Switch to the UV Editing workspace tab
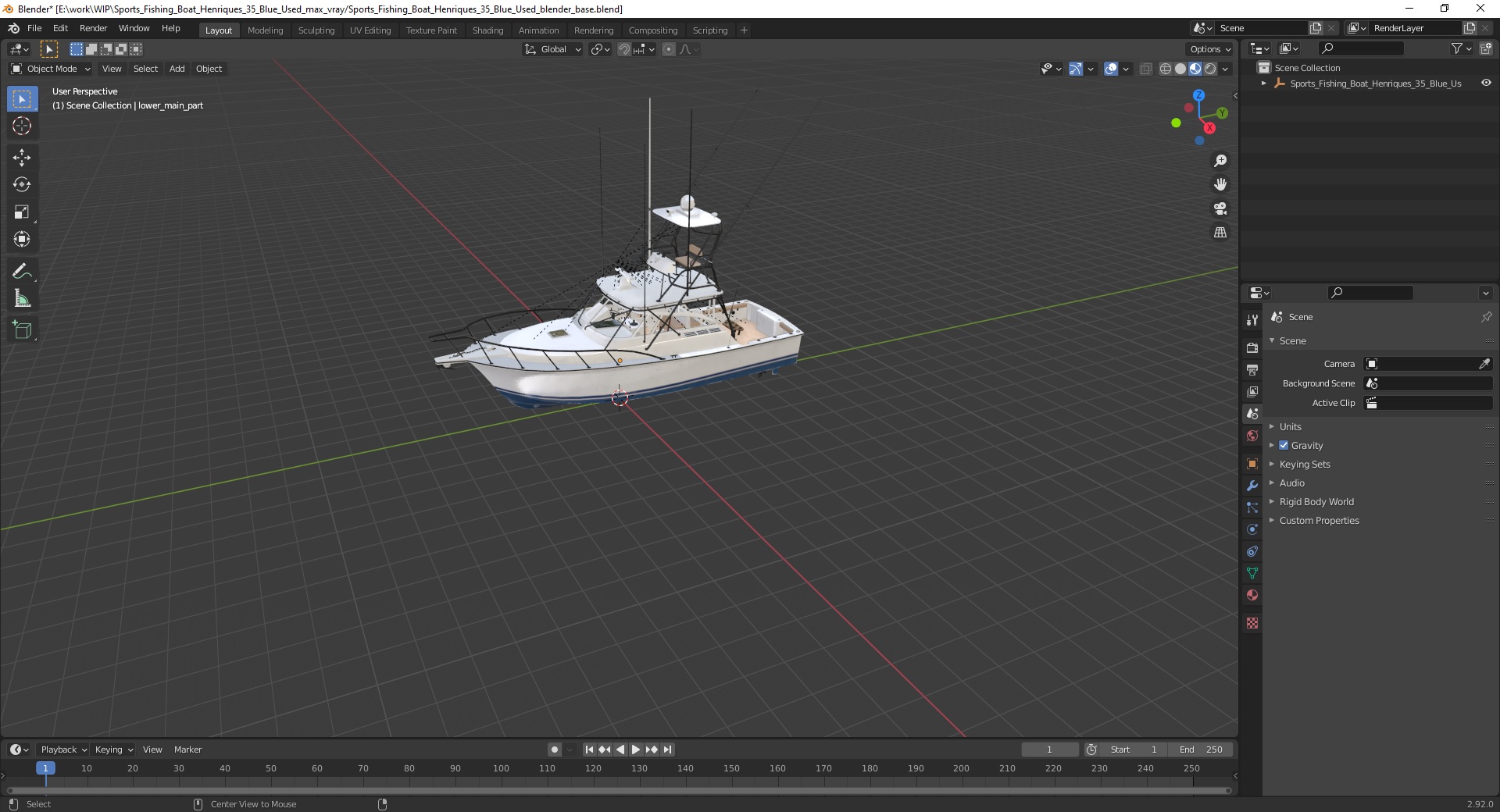1500x812 pixels. (x=370, y=30)
